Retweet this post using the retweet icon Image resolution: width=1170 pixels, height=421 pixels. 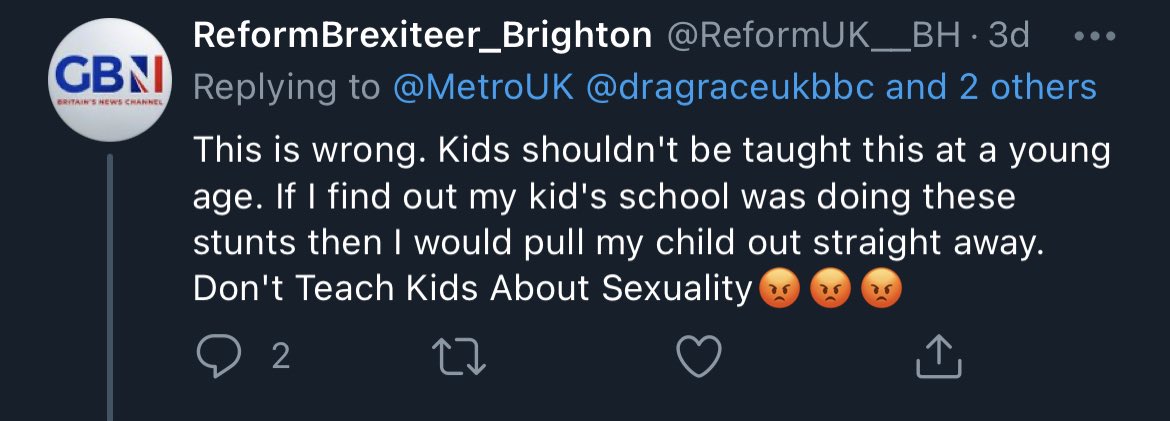[x=464, y=357]
